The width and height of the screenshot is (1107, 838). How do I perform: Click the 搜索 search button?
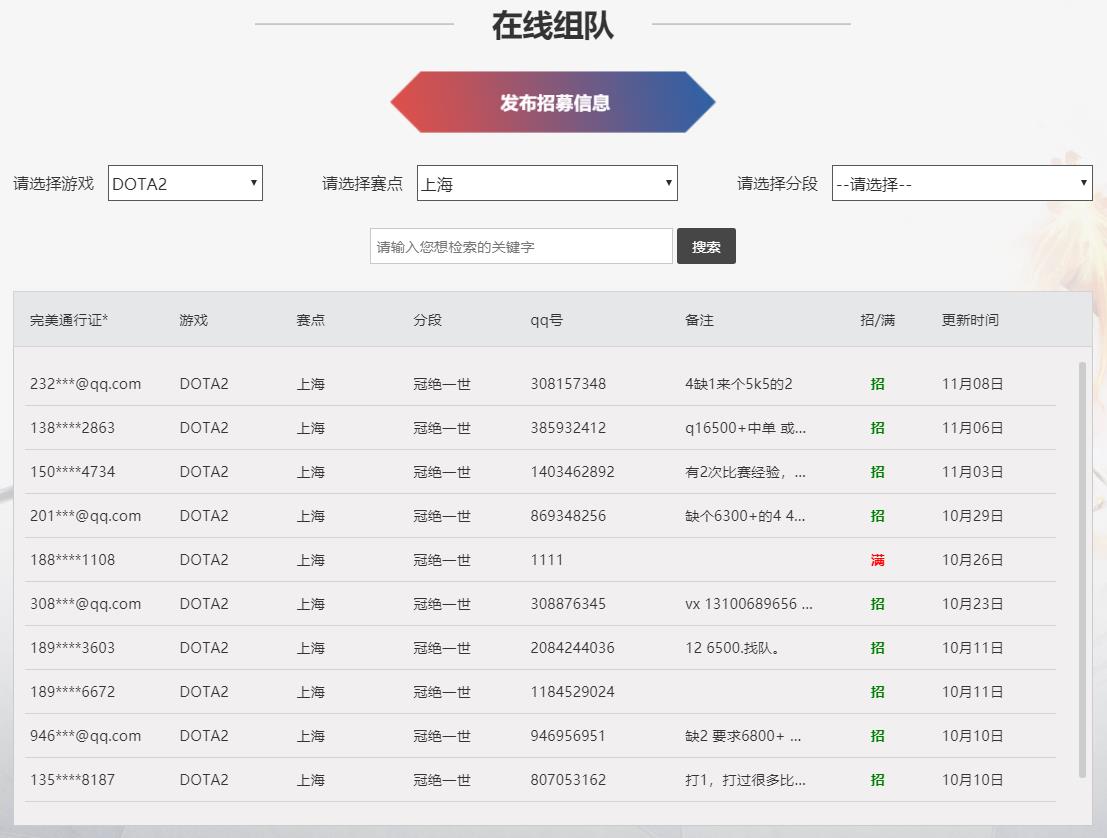(x=706, y=245)
